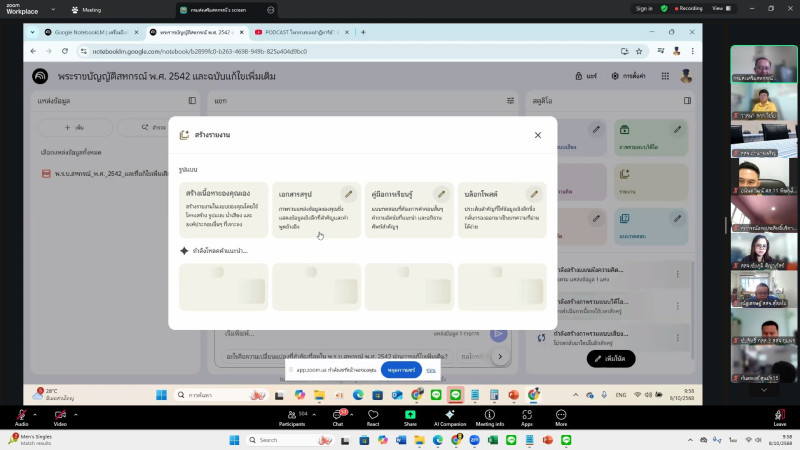
Task: Click Leave meeting button
Action: point(779,416)
